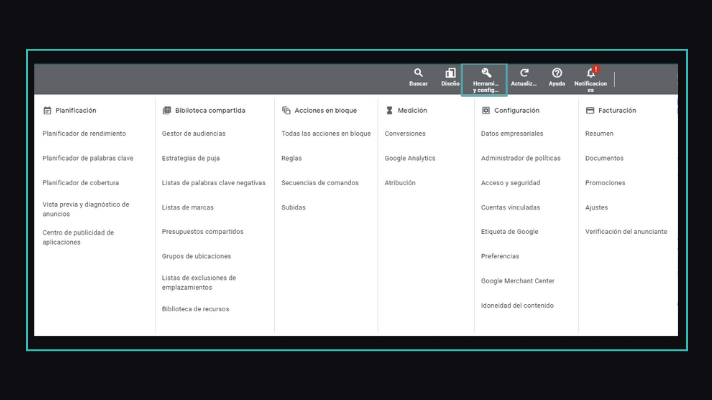712x400 pixels.
Task: Click the Acciones en bloque heading
Action: 326,110
